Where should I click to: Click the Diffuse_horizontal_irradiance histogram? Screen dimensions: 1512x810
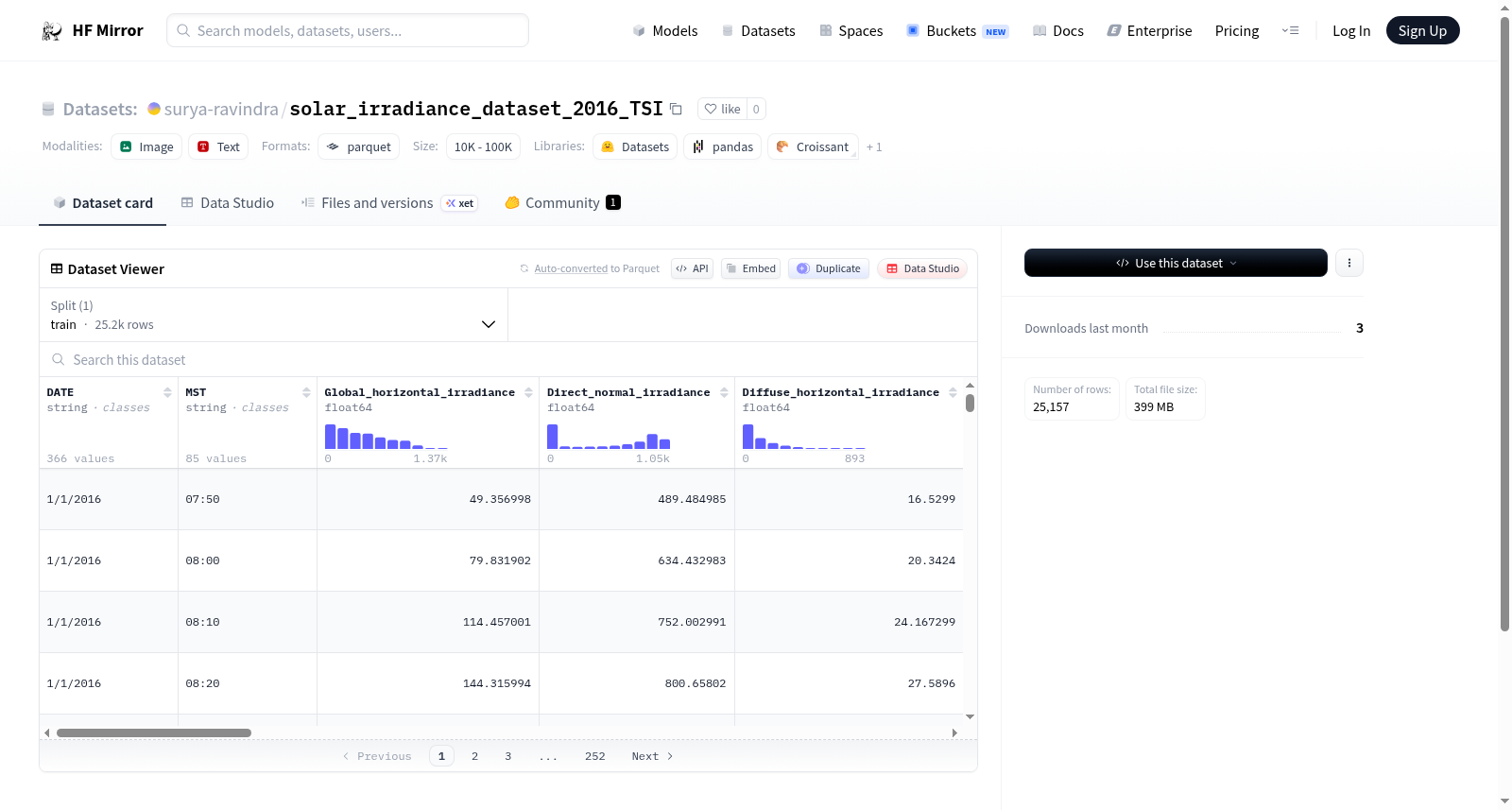click(804, 437)
